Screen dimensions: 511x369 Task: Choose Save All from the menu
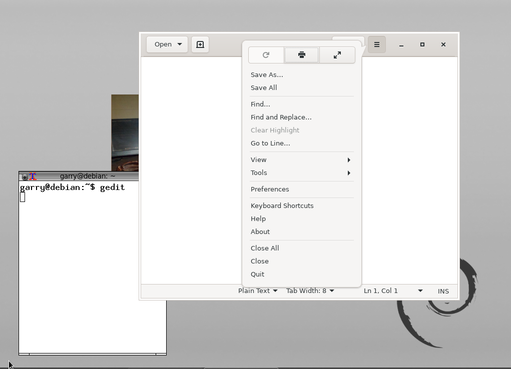(x=301, y=88)
